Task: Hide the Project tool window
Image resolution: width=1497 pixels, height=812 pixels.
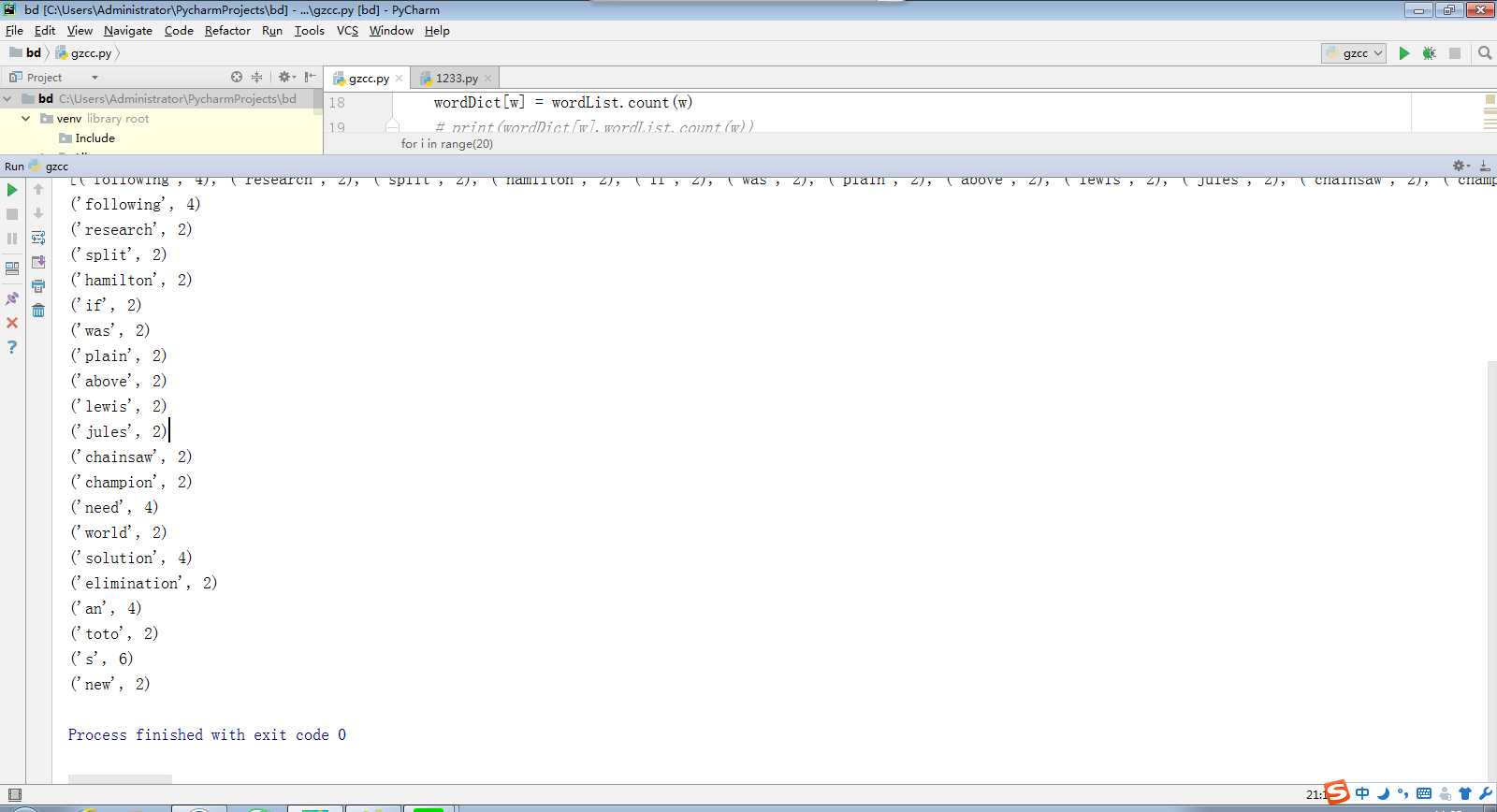Action: (x=310, y=77)
